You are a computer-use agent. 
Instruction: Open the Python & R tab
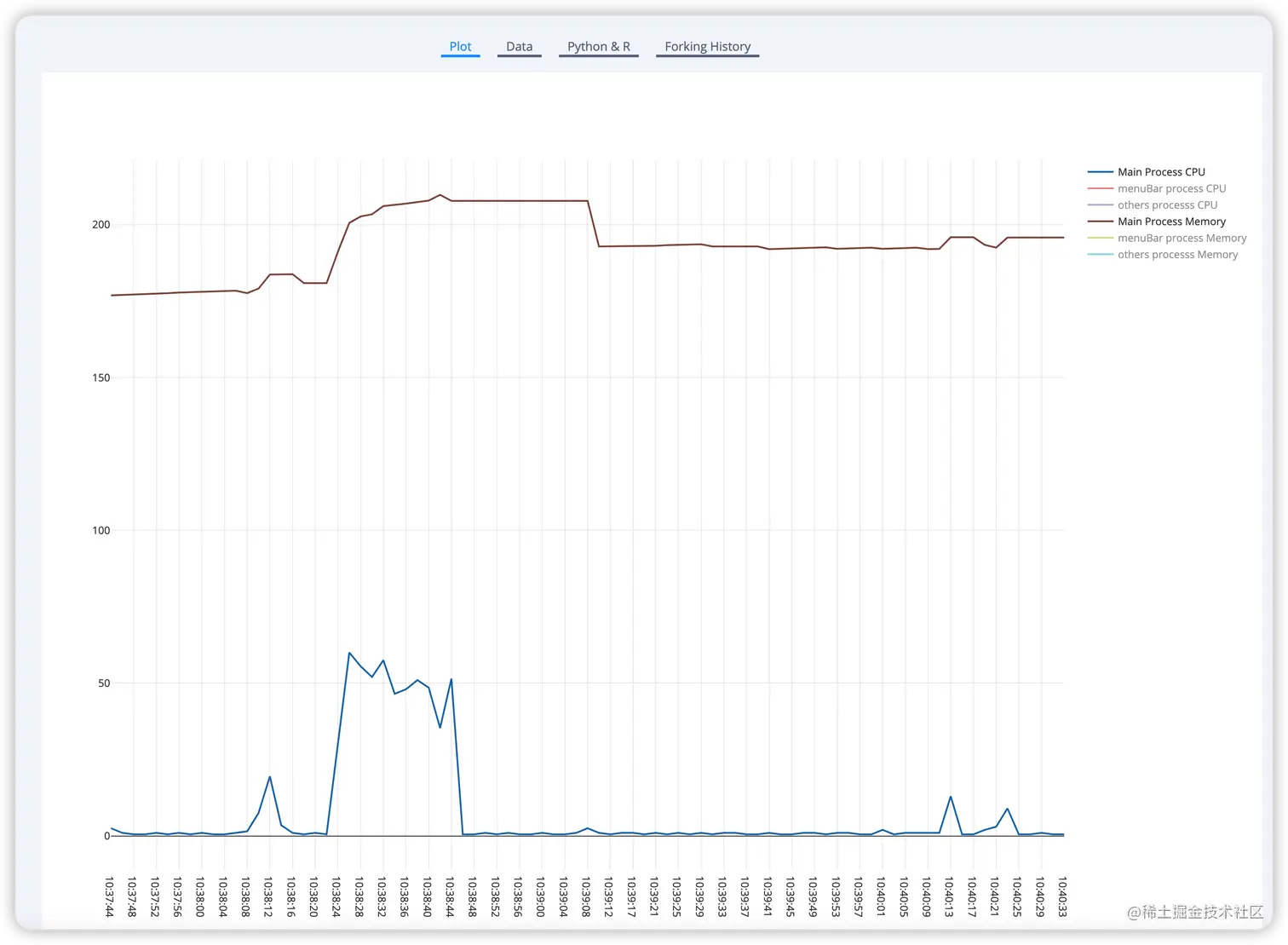(x=599, y=47)
